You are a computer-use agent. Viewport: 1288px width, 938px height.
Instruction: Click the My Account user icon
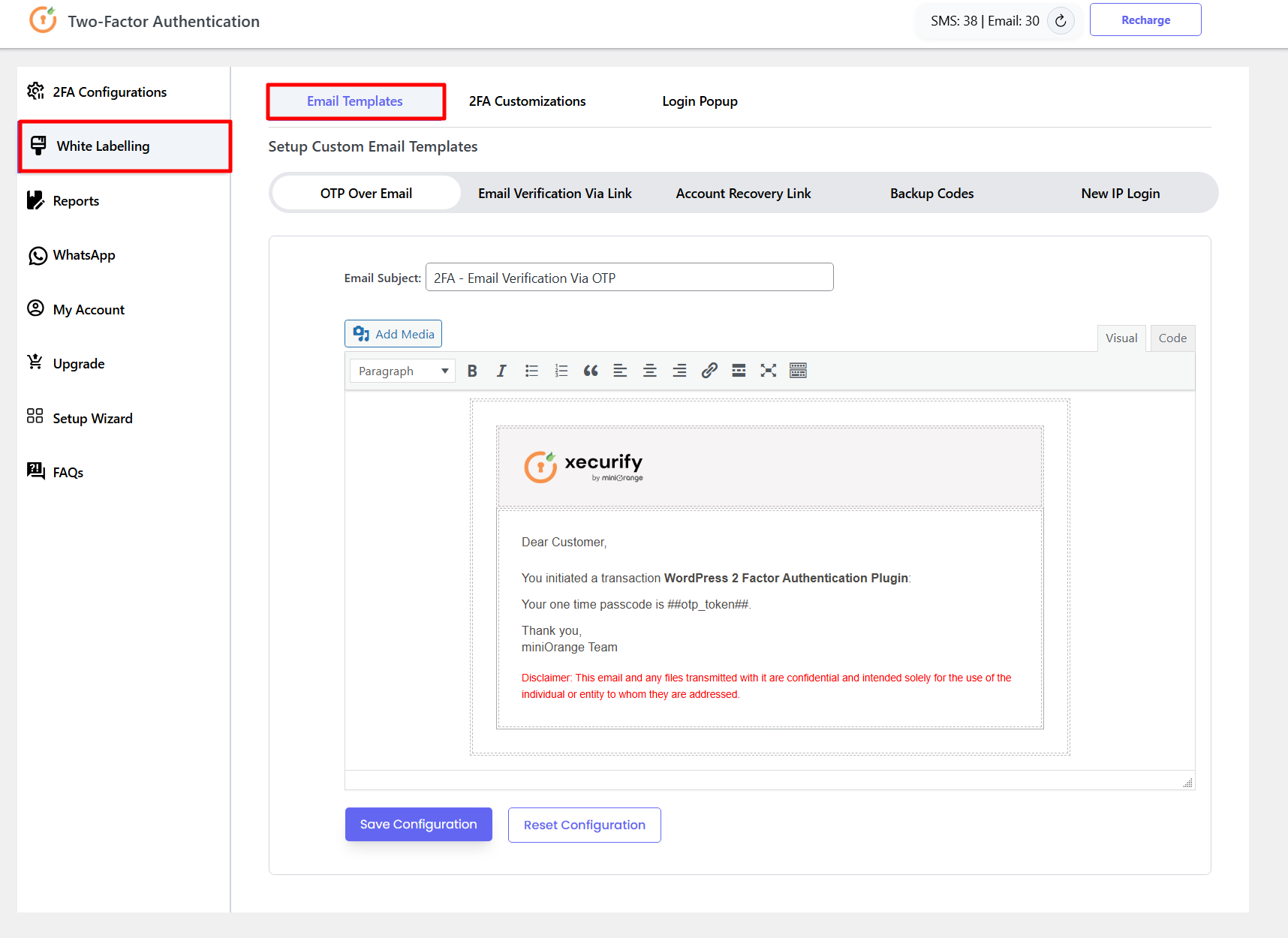click(35, 308)
